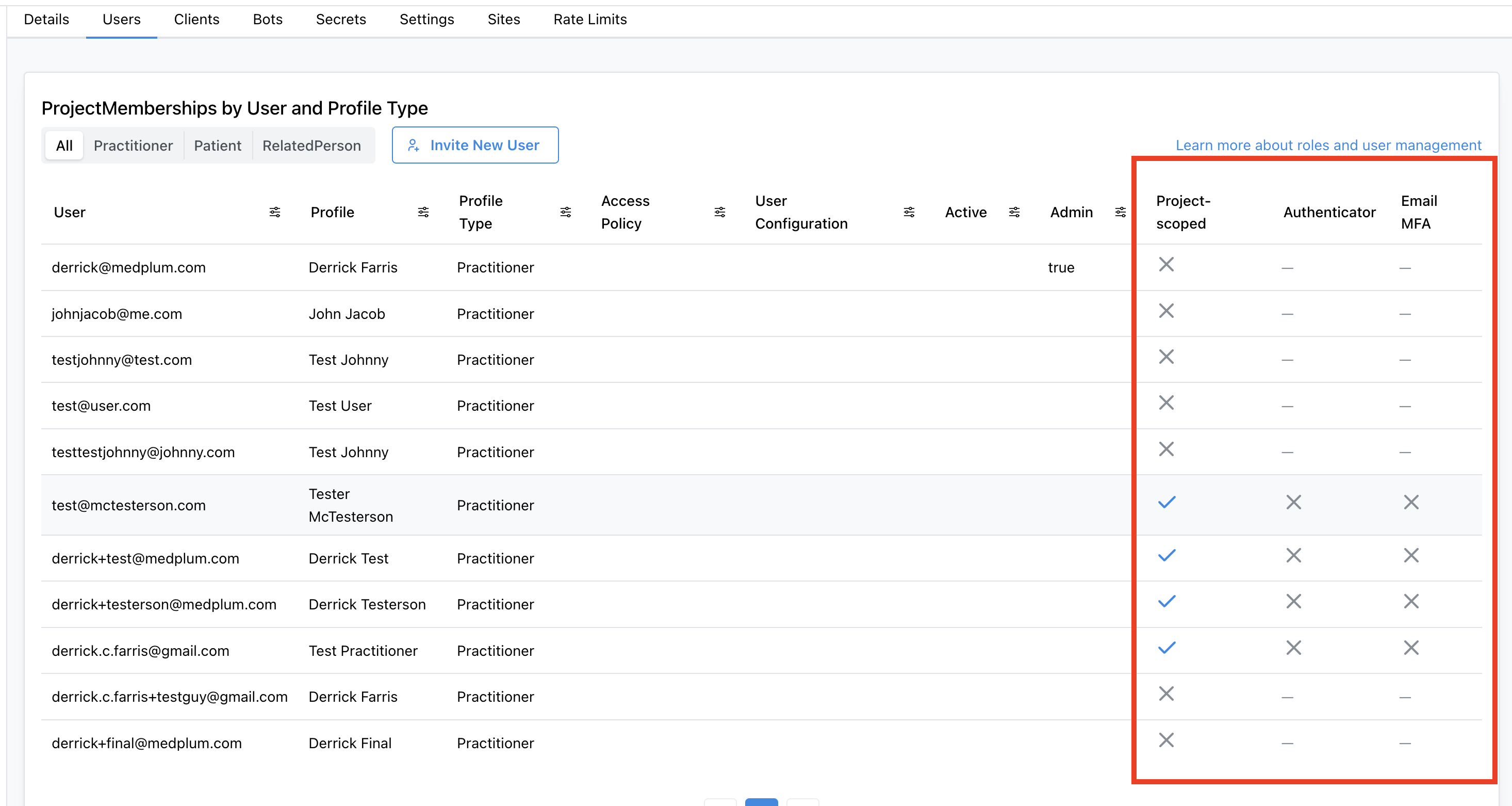1512x806 pixels.
Task: Click Project-scoped checkmark for derrick+test@medplum.com
Action: point(1167,555)
